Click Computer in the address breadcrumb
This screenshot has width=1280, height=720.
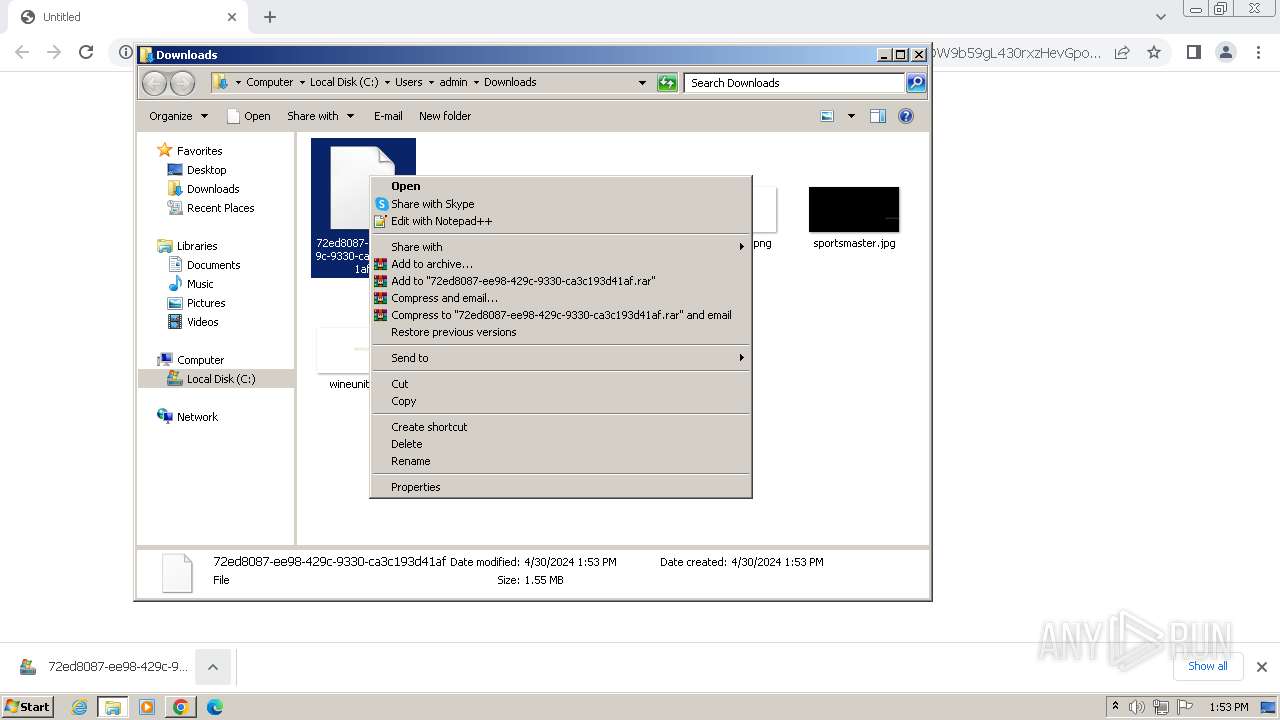(x=270, y=83)
